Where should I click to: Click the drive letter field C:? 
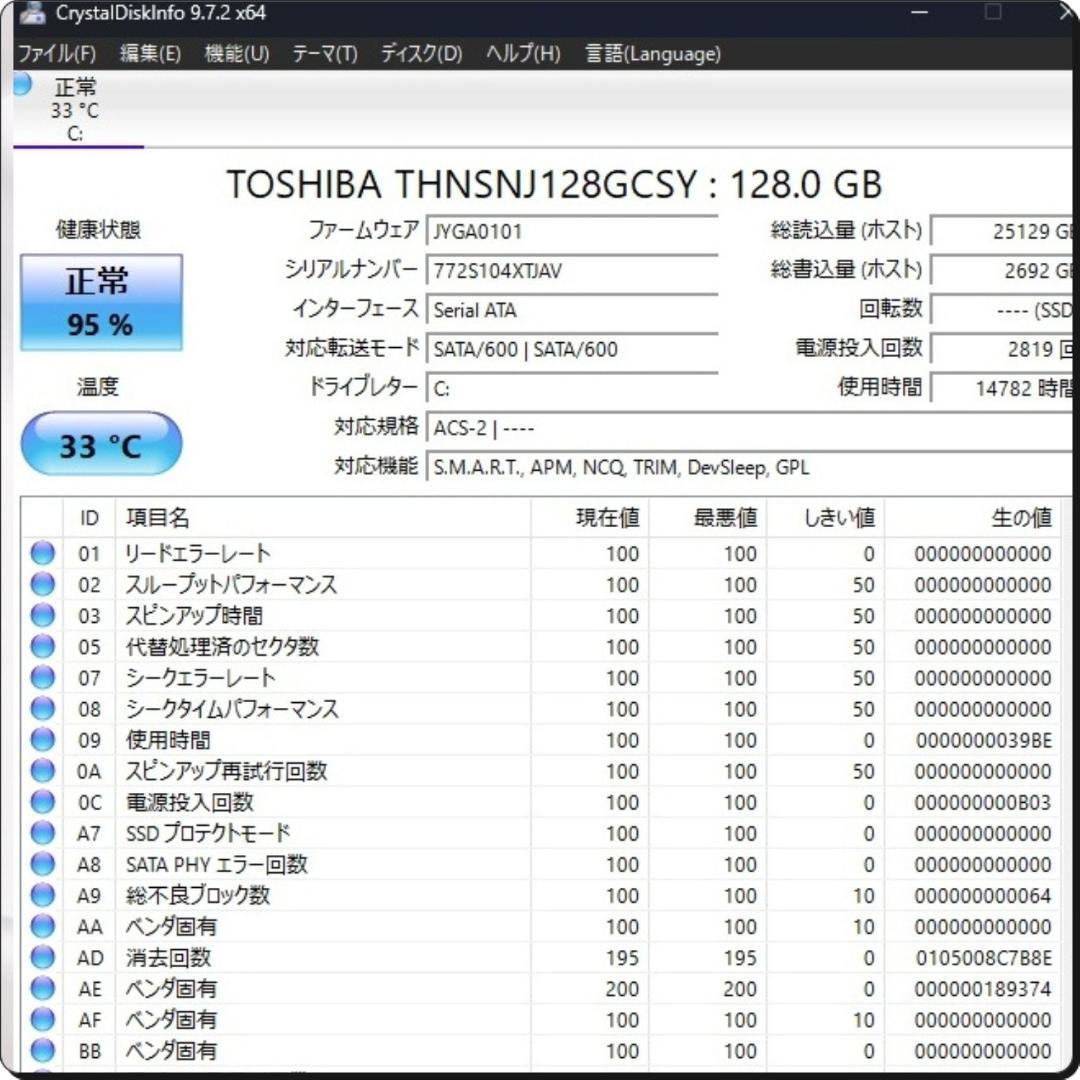572,388
